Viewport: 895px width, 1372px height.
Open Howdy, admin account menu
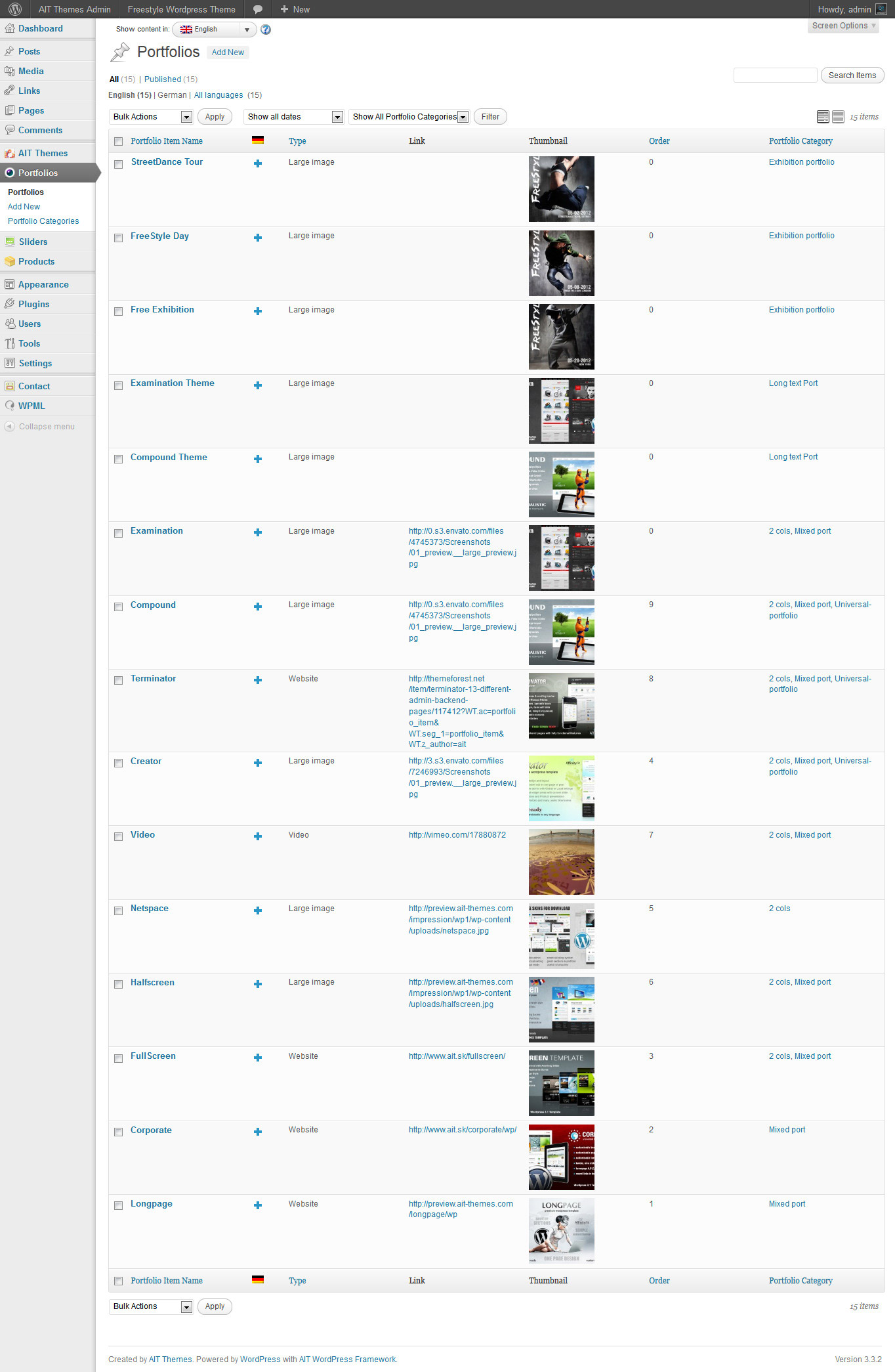click(852, 9)
